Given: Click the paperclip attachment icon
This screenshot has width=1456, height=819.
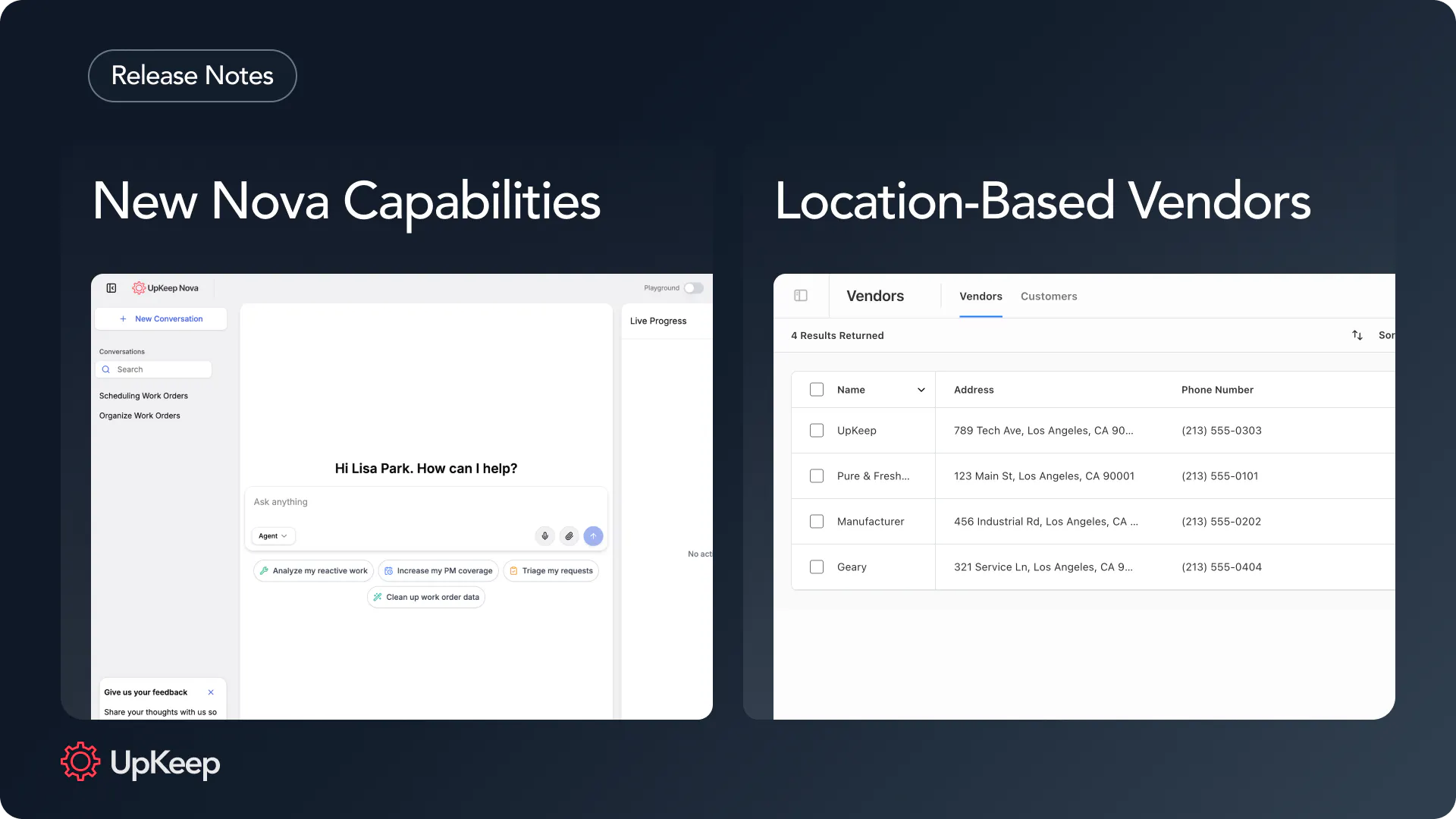Looking at the screenshot, I should click(x=569, y=536).
